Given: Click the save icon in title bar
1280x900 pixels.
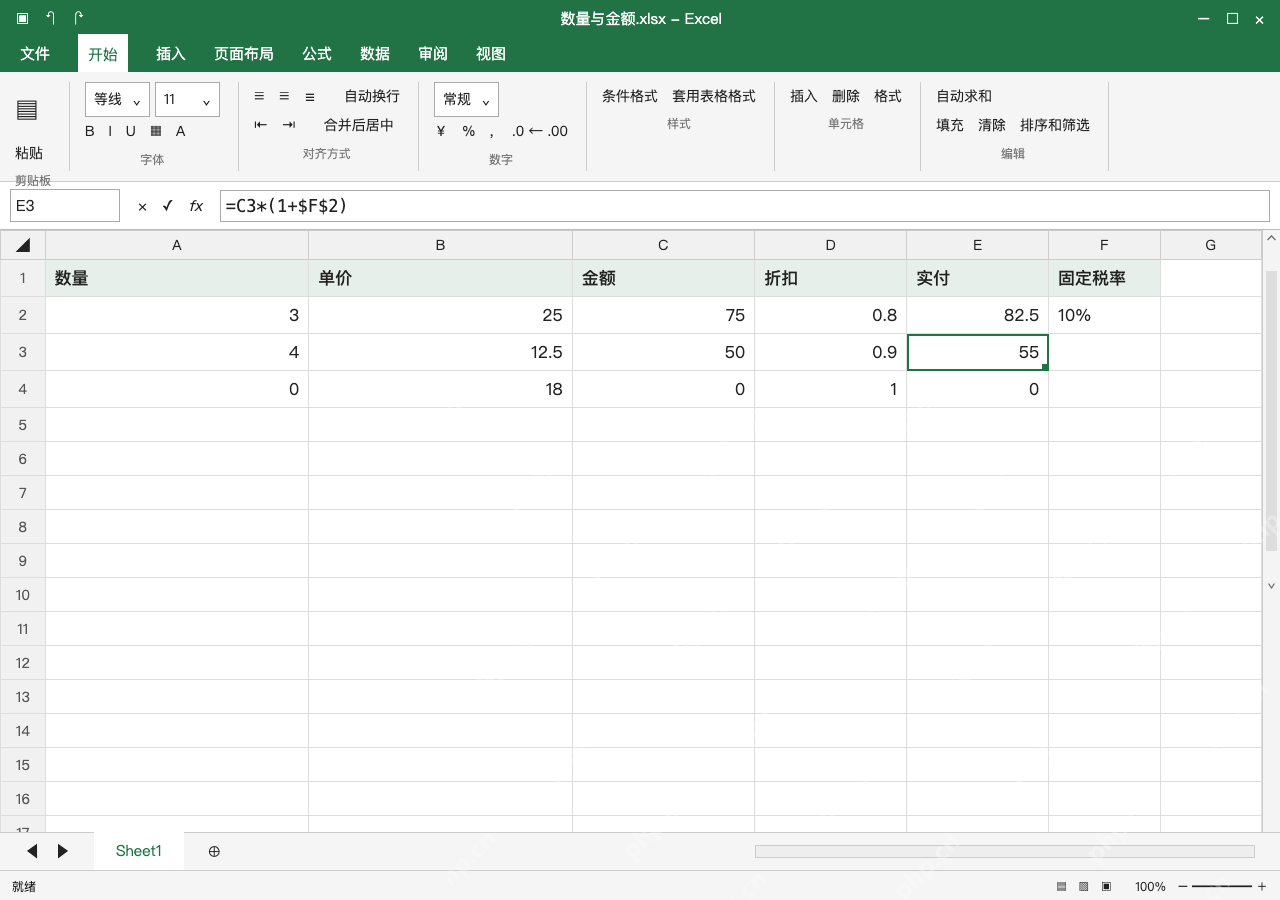Looking at the screenshot, I should pyautogui.click(x=22, y=18).
